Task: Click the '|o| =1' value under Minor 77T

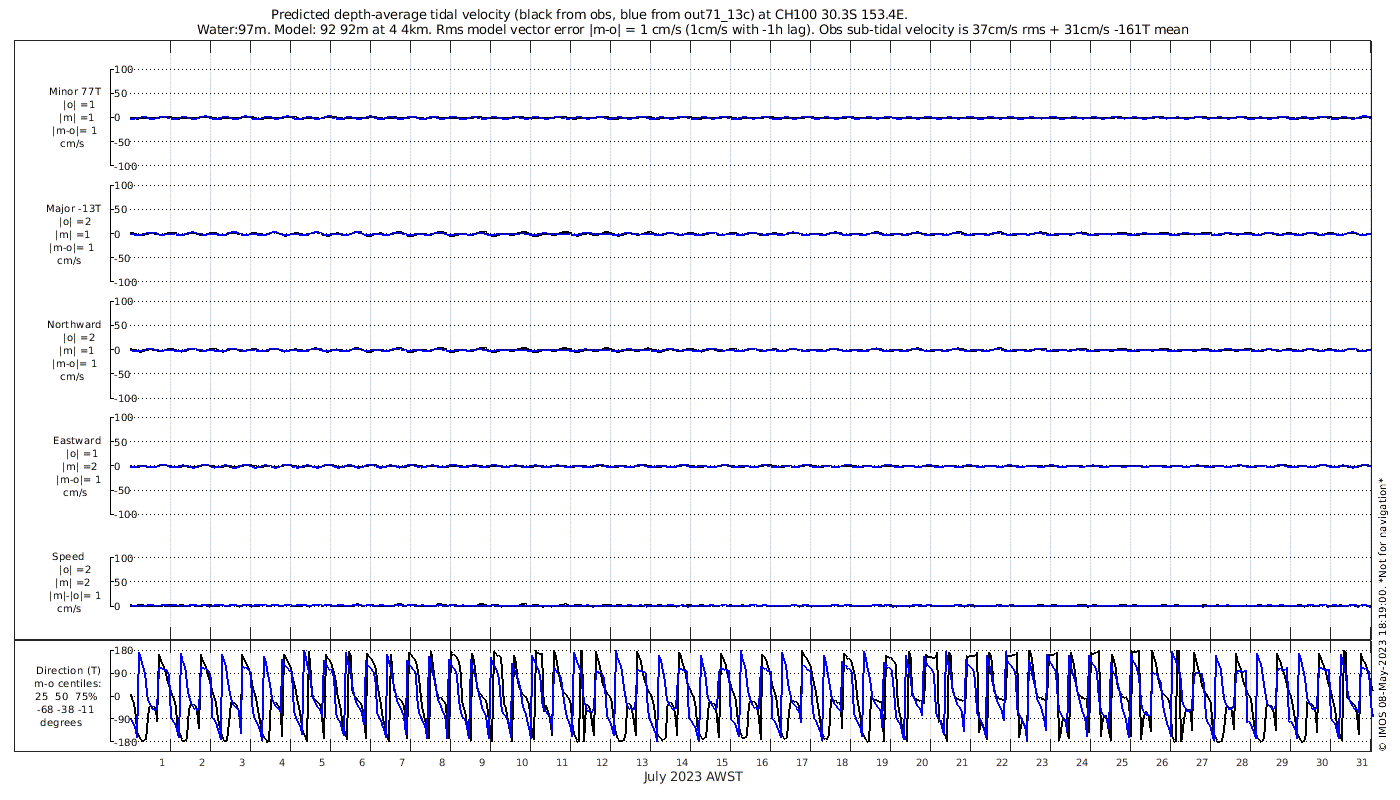Action: pyautogui.click(x=79, y=104)
